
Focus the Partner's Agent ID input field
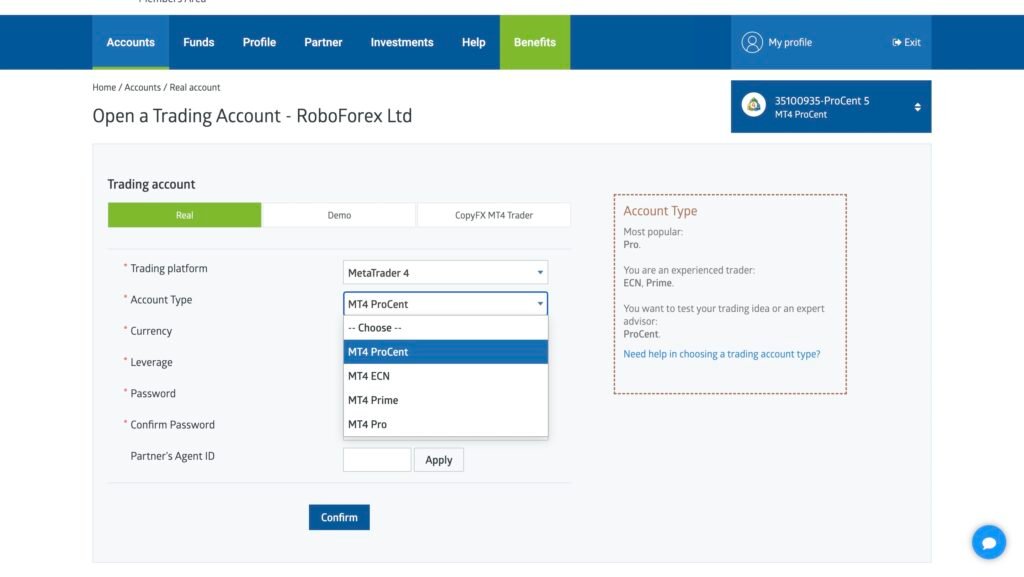pyautogui.click(x=377, y=460)
